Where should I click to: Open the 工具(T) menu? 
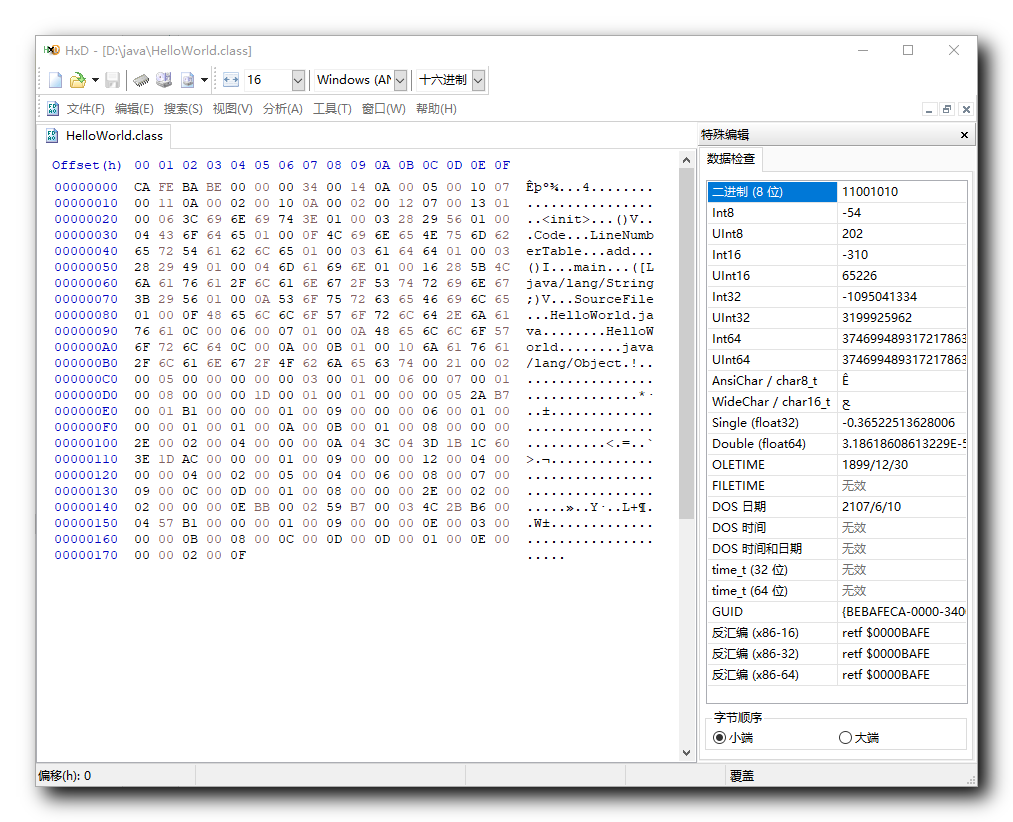(x=332, y=109)
